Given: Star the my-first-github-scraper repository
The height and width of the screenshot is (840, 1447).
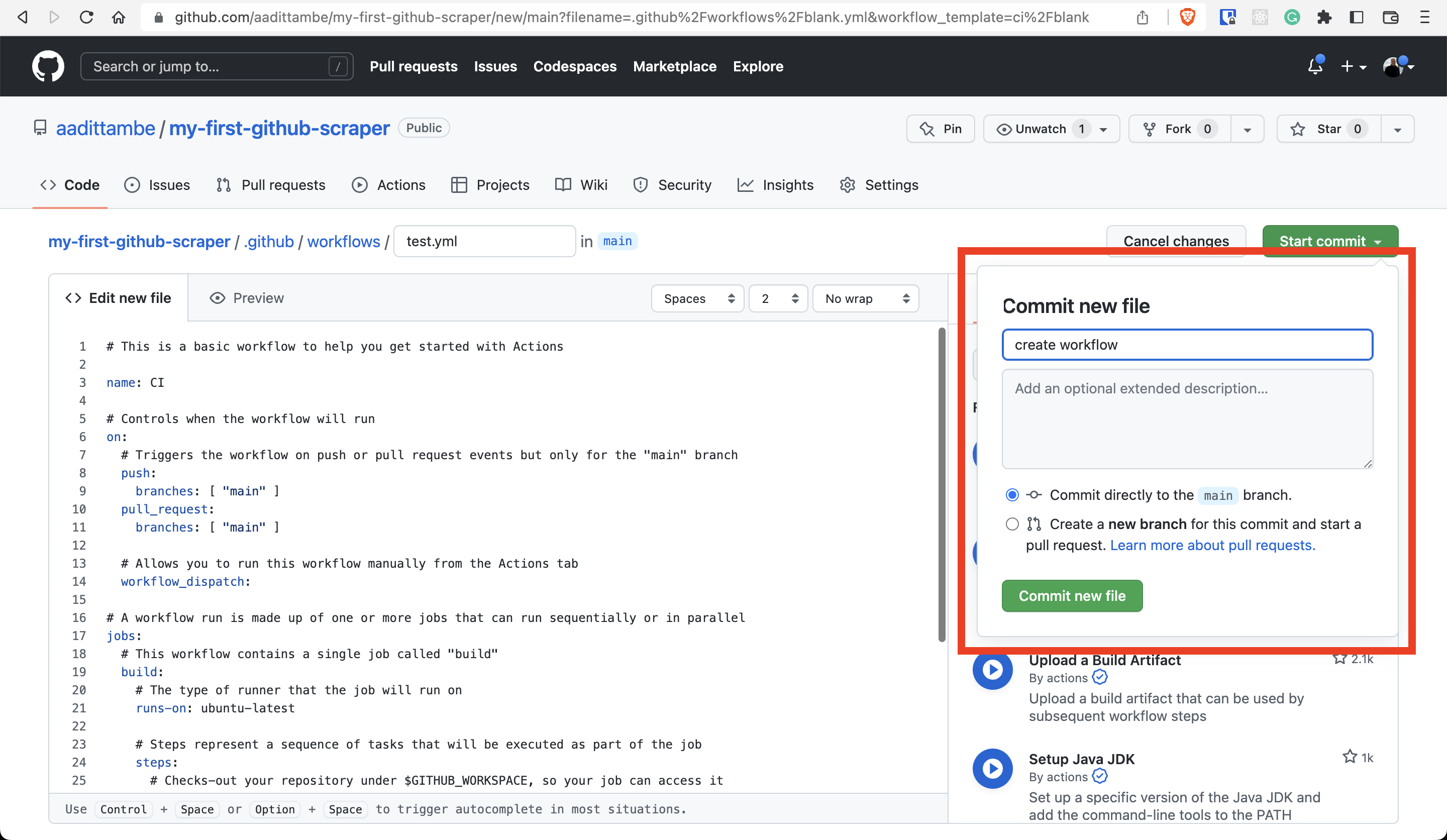Looking at the screenshot, I should point(1327,129).
